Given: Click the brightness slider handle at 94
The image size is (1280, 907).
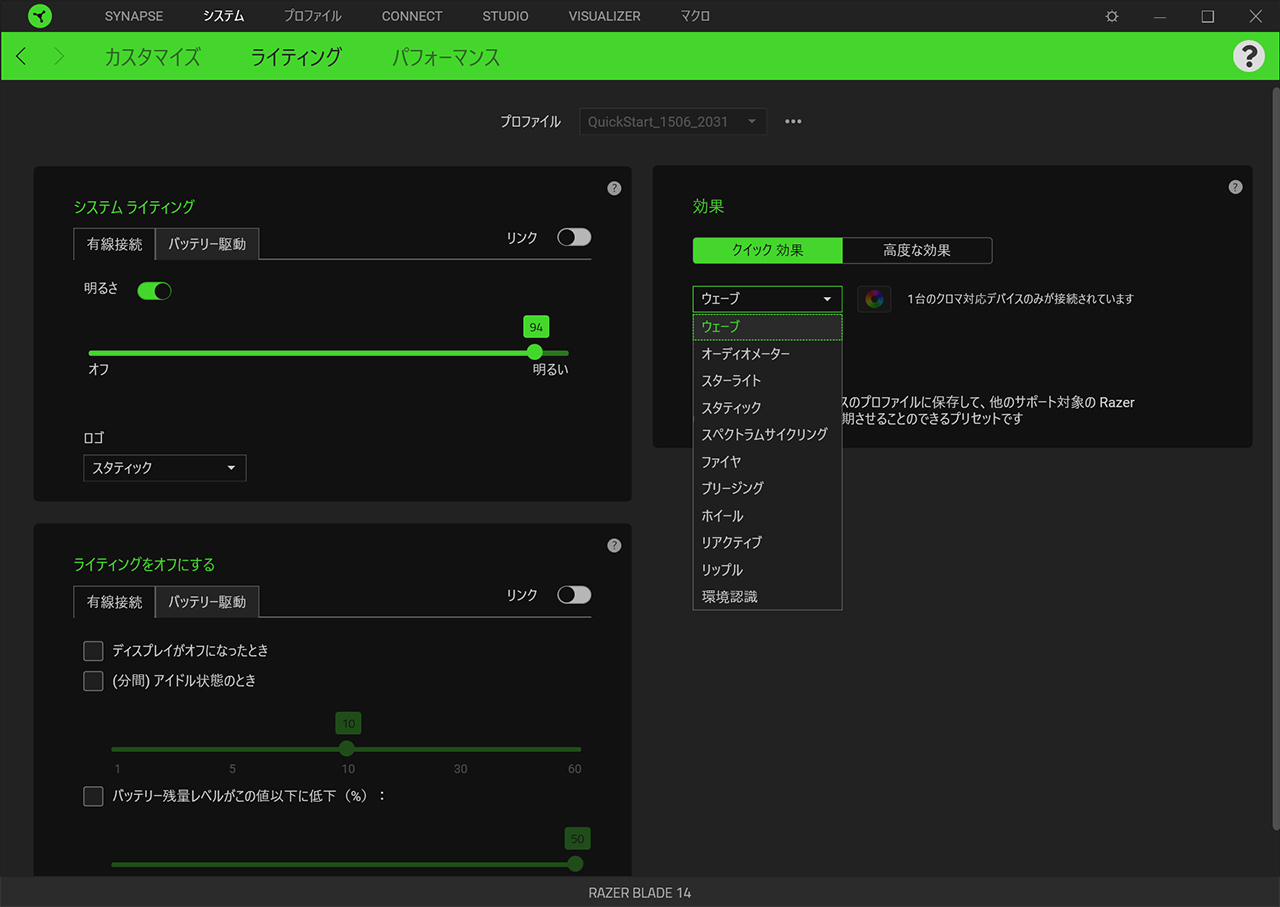Looking at the screenshot, I should pyautogui.click(x=535, y=352).
